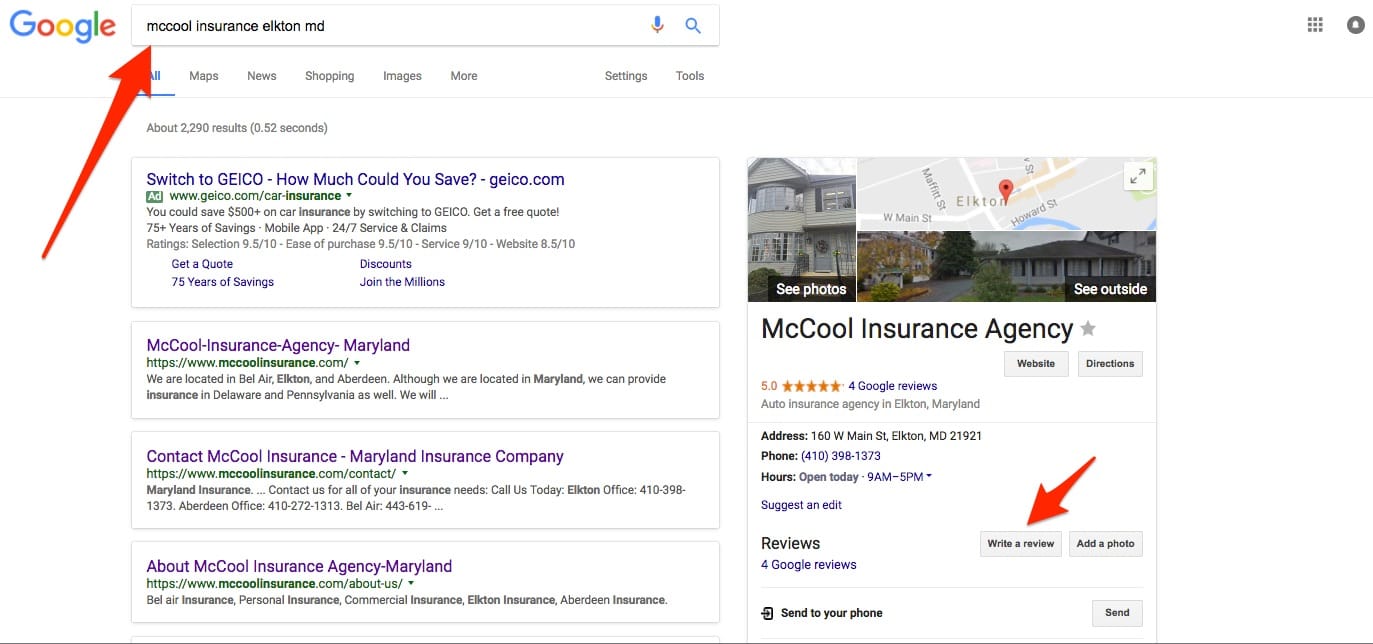
Task: Open the See outside street view thumbnail
Action: coord(1007,267)
